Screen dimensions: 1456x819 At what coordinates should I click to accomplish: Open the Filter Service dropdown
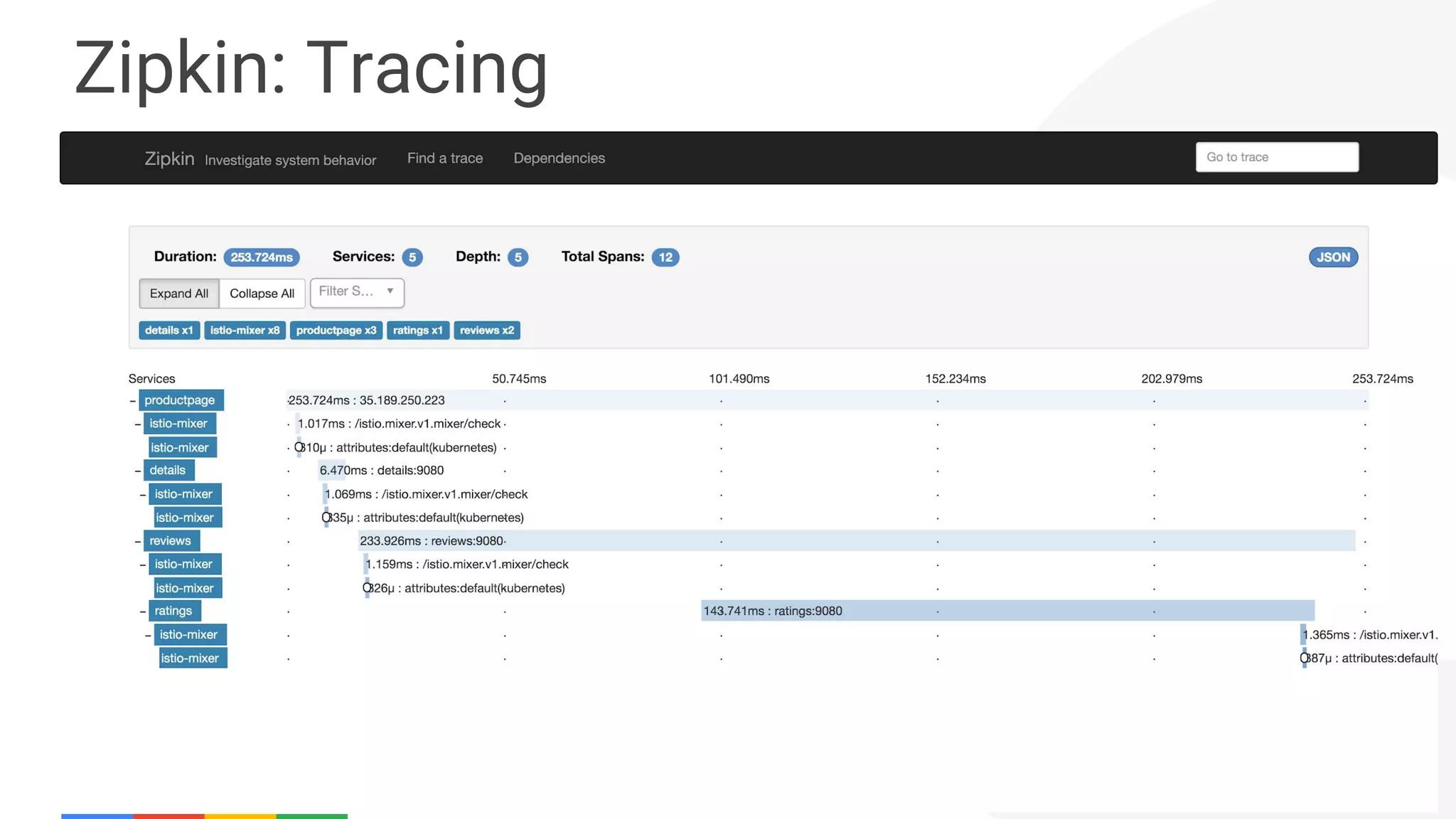[357, 292]
